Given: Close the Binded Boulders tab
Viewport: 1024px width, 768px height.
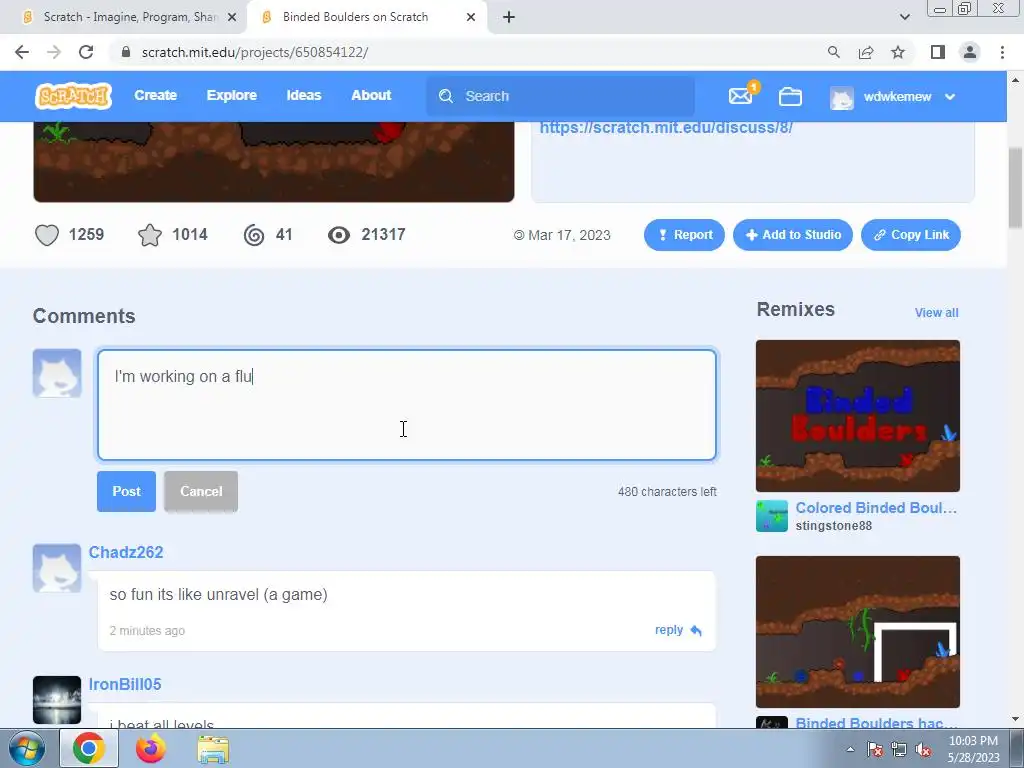Looking at the screenshot, I should click(x=471, y=18).
